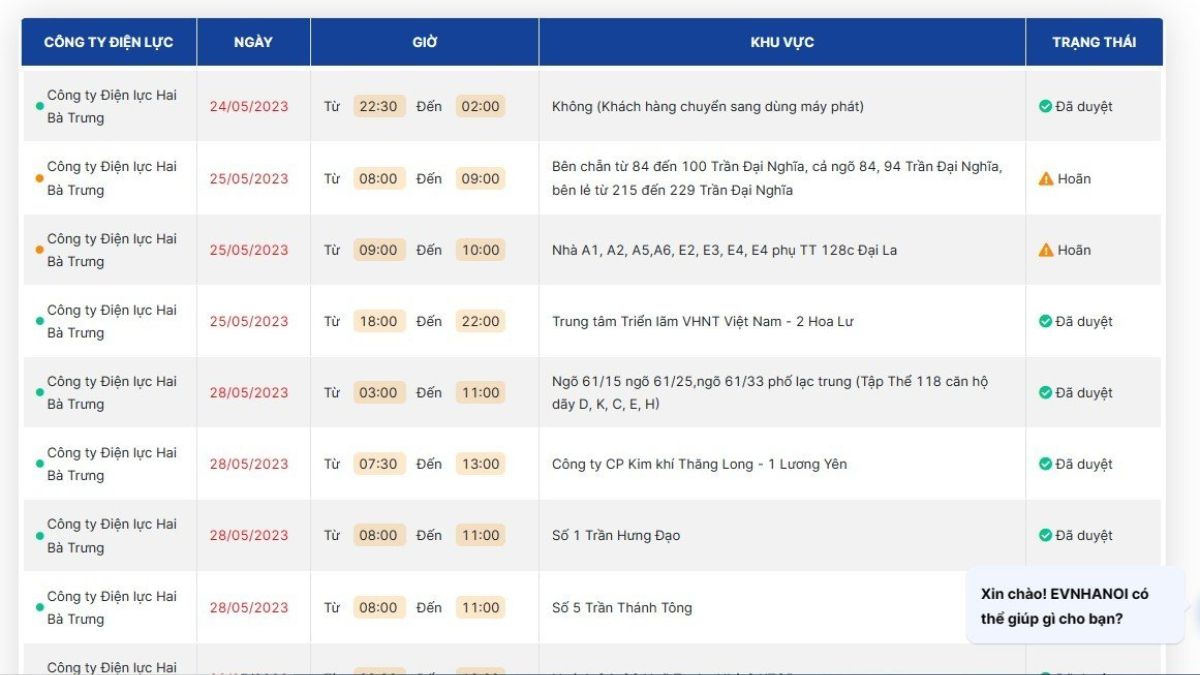The width and height of the screenshot is (1200, 675).
Task: Click the GIỜ column header
Action: pos(425,42)
